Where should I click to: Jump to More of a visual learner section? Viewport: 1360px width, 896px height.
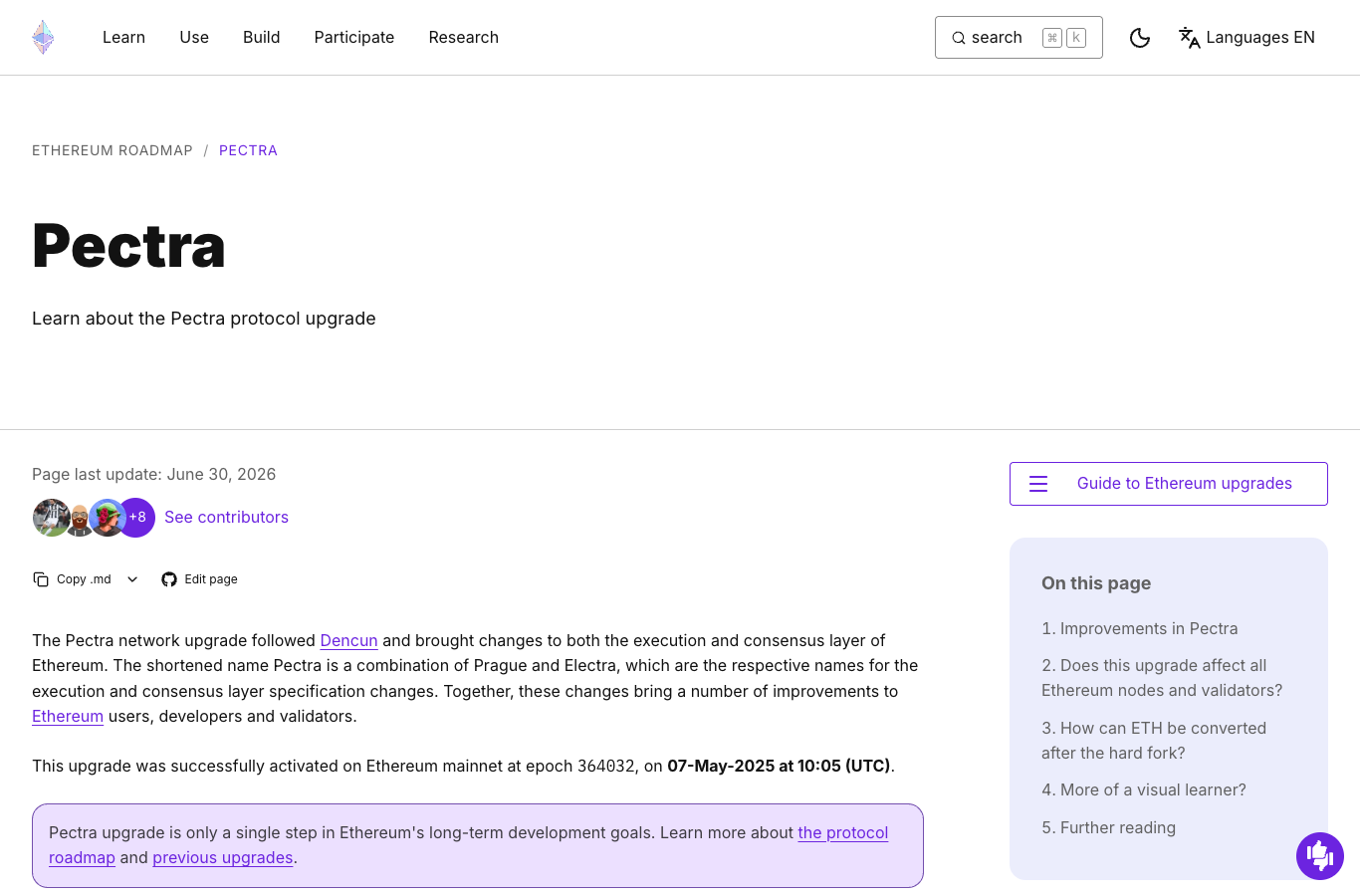click(1144, 789)
